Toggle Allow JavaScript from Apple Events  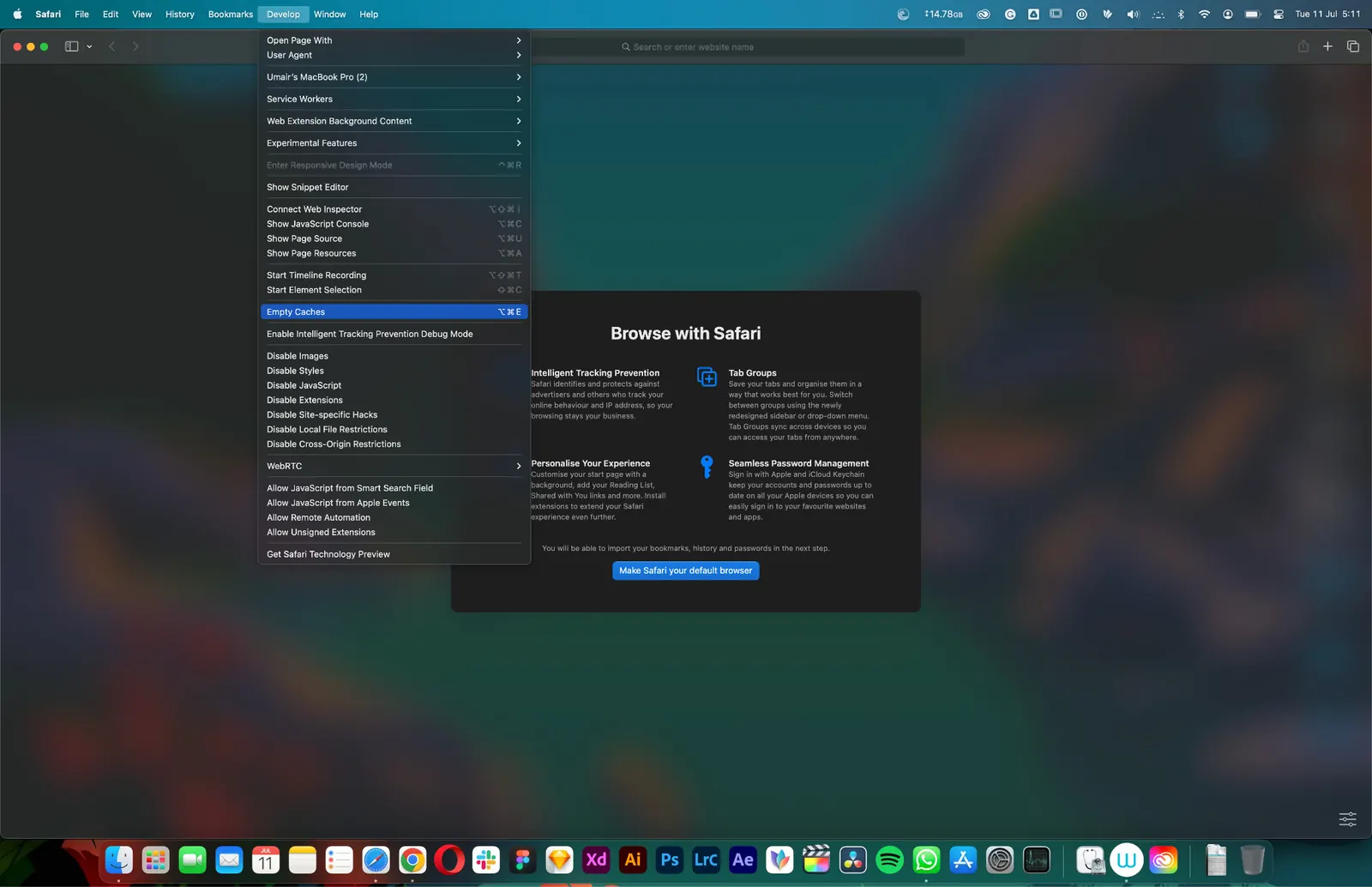(394, 503)
